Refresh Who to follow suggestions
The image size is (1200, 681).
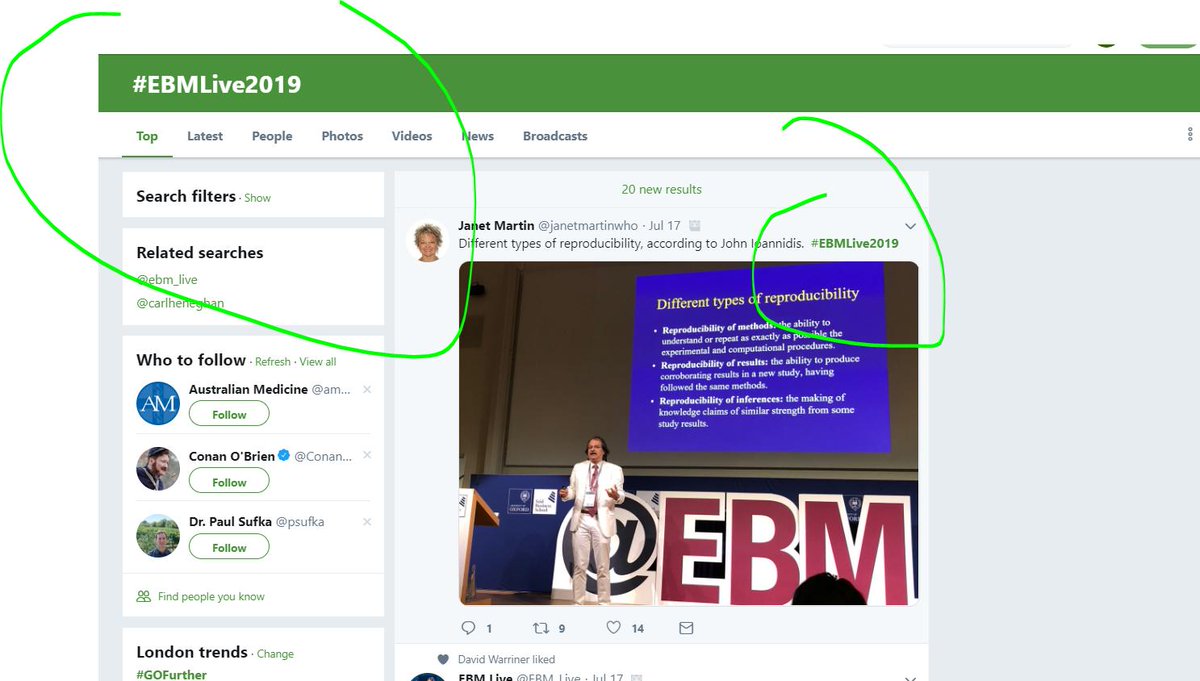click(x=272, y=362)
